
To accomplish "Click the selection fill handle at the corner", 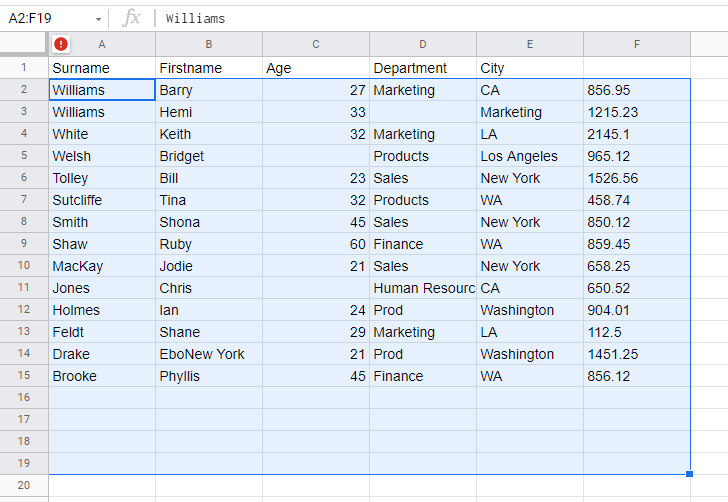I will tap(690, 474).
